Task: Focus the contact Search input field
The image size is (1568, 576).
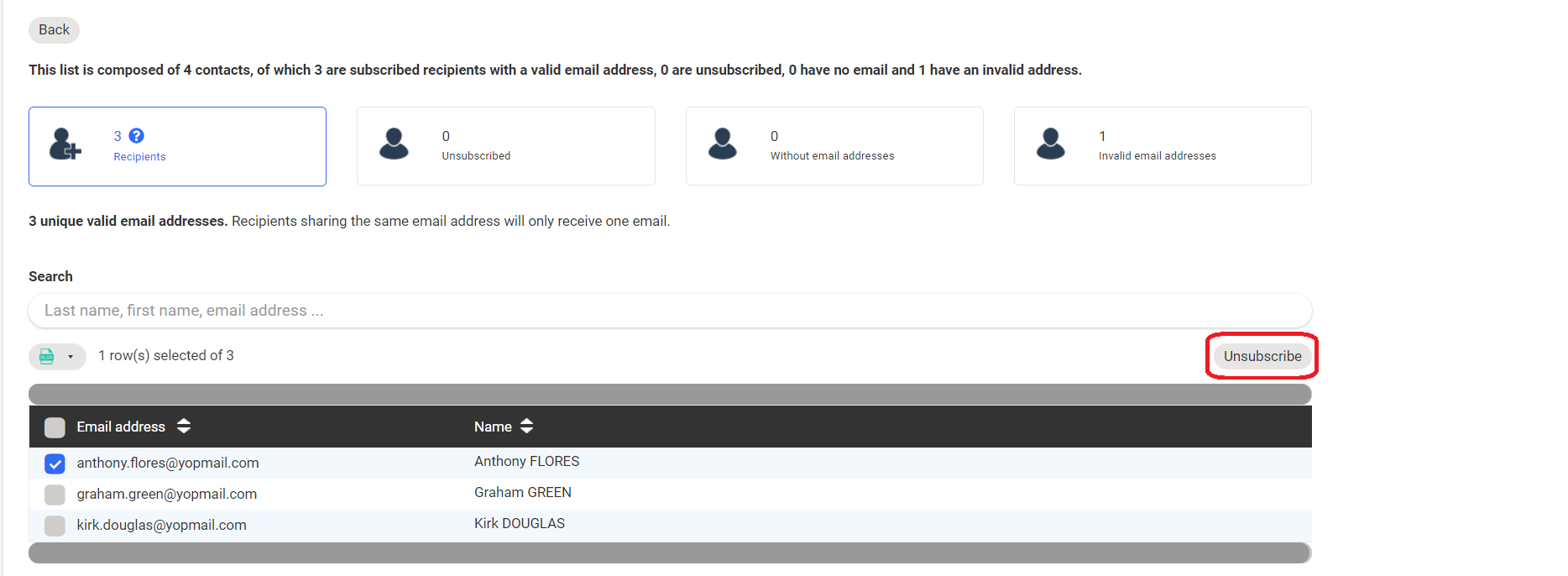Action: coord(669,311)
